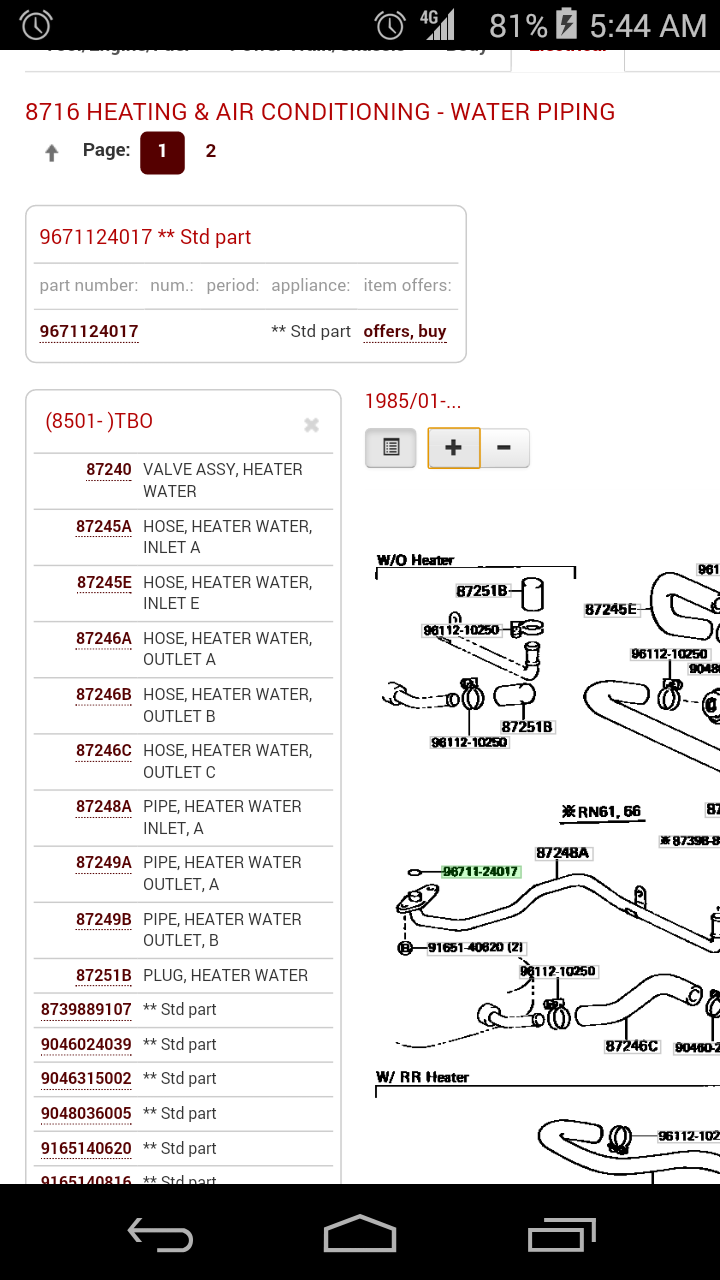Zoom out the diagram with minus button
The width and height of the screenshot is (720, 1280).
point(504,448)
